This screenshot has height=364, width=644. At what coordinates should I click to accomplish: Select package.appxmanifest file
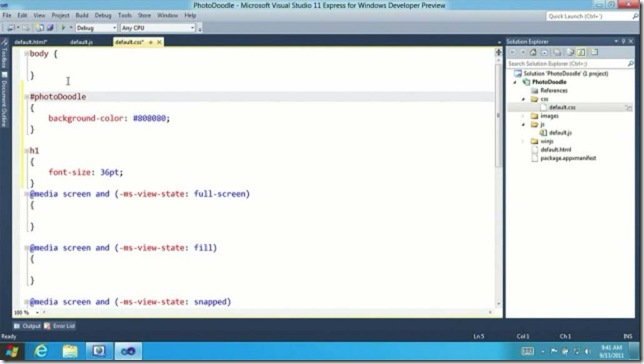[564, 158]
